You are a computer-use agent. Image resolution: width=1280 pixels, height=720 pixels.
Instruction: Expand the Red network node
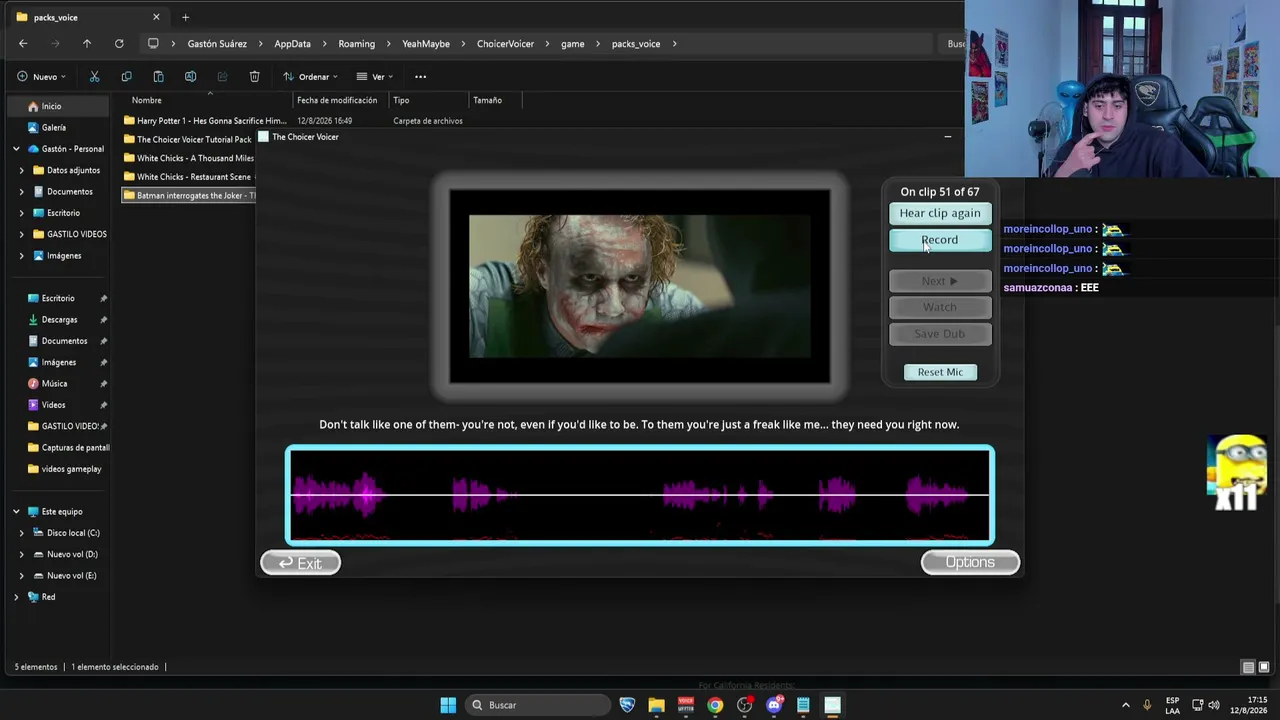tap(16, 597)
